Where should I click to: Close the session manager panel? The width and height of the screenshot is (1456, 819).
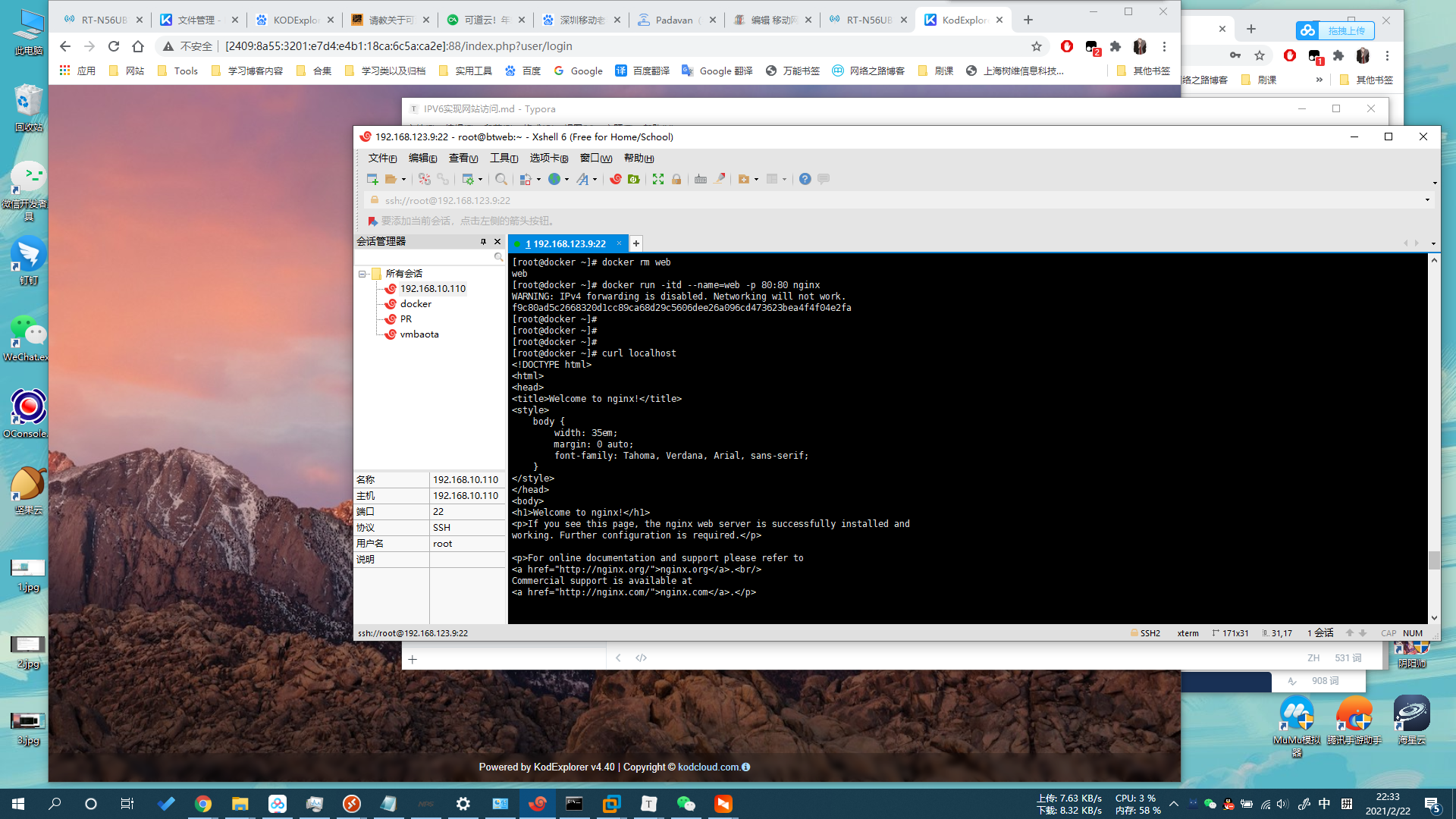(497, 241)
